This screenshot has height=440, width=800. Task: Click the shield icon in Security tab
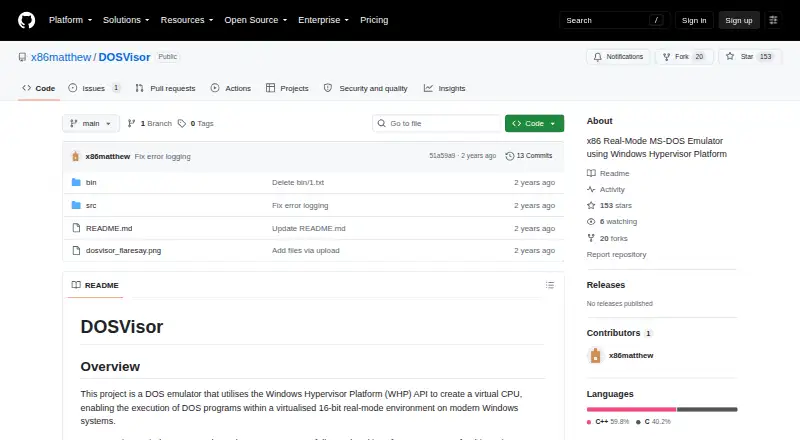point(328,88)
